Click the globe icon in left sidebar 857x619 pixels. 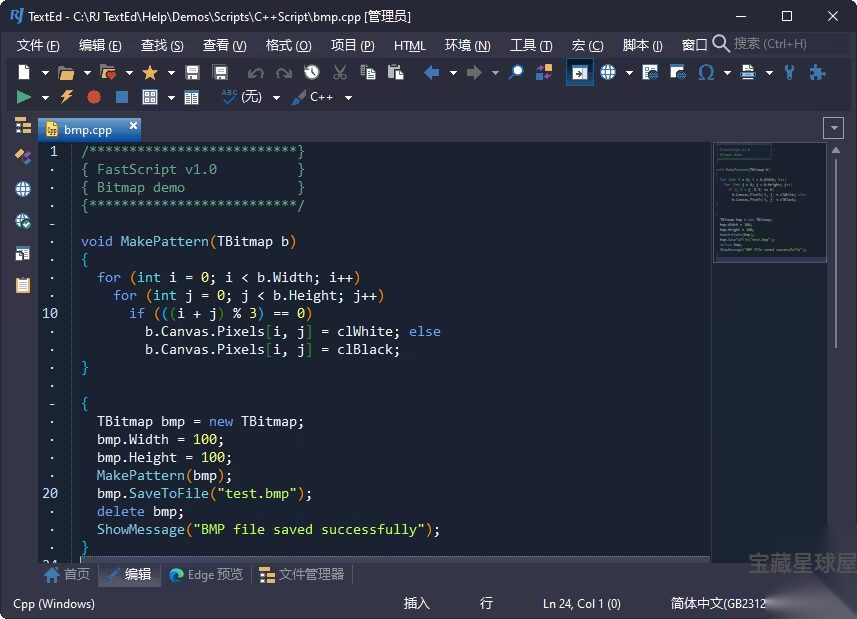23,189
